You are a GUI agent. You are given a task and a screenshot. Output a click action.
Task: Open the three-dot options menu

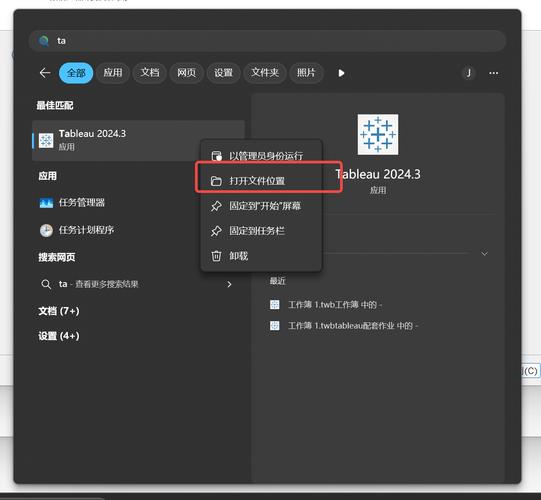pos(494,73)
